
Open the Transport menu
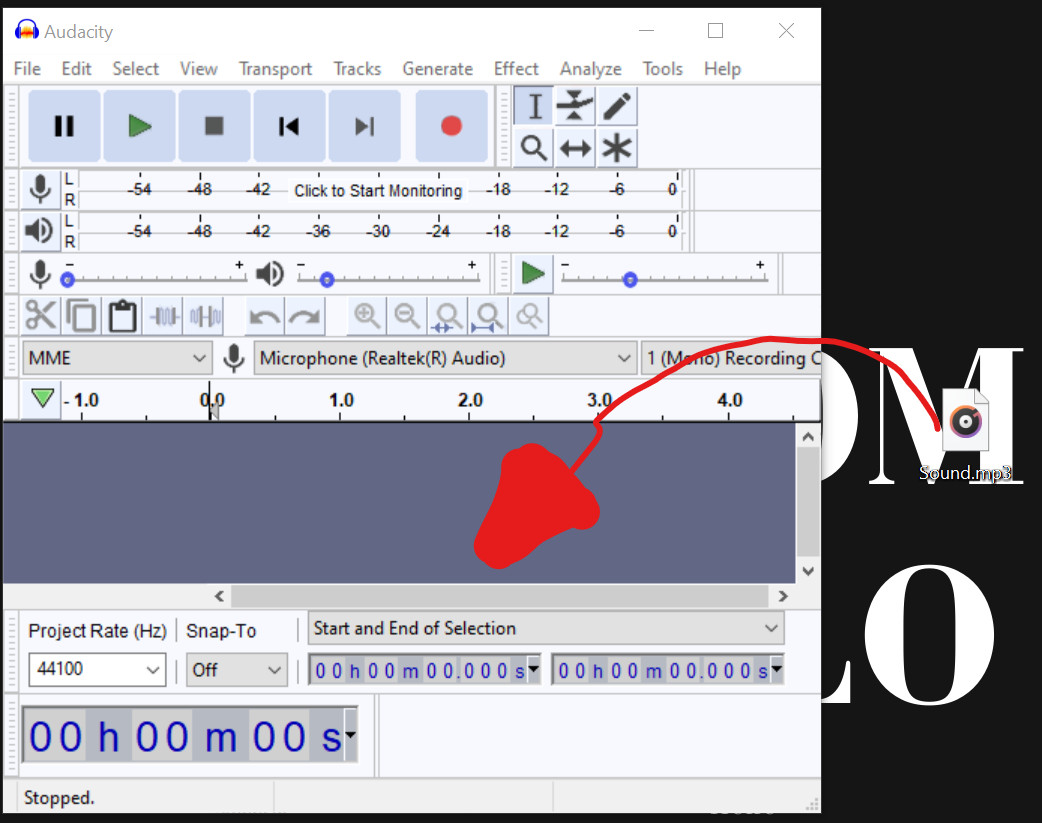pos(275,68)
